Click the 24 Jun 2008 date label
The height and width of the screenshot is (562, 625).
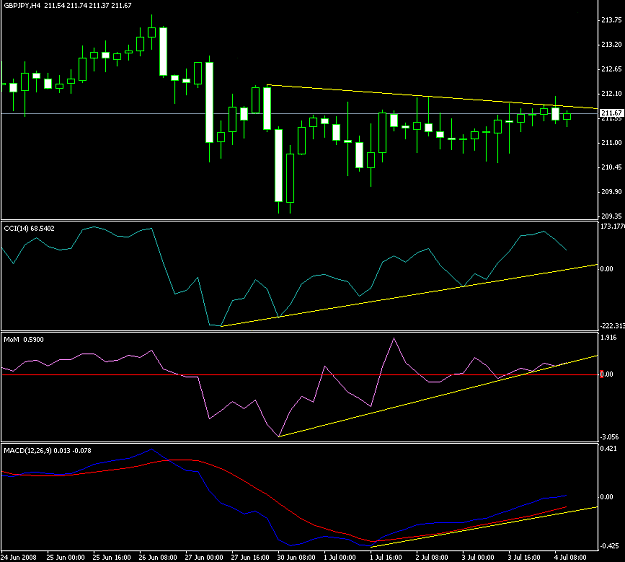(18, 557)
